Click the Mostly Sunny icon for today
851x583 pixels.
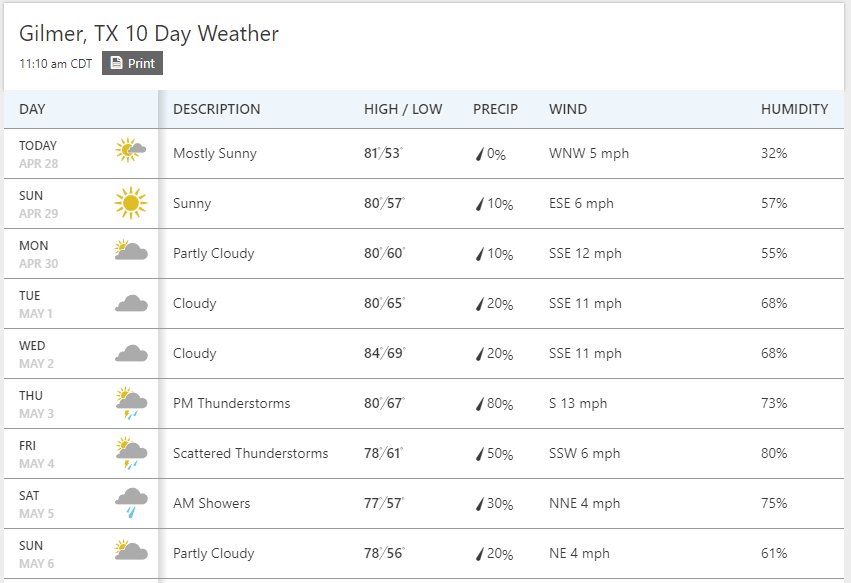[x=131, y=150]
